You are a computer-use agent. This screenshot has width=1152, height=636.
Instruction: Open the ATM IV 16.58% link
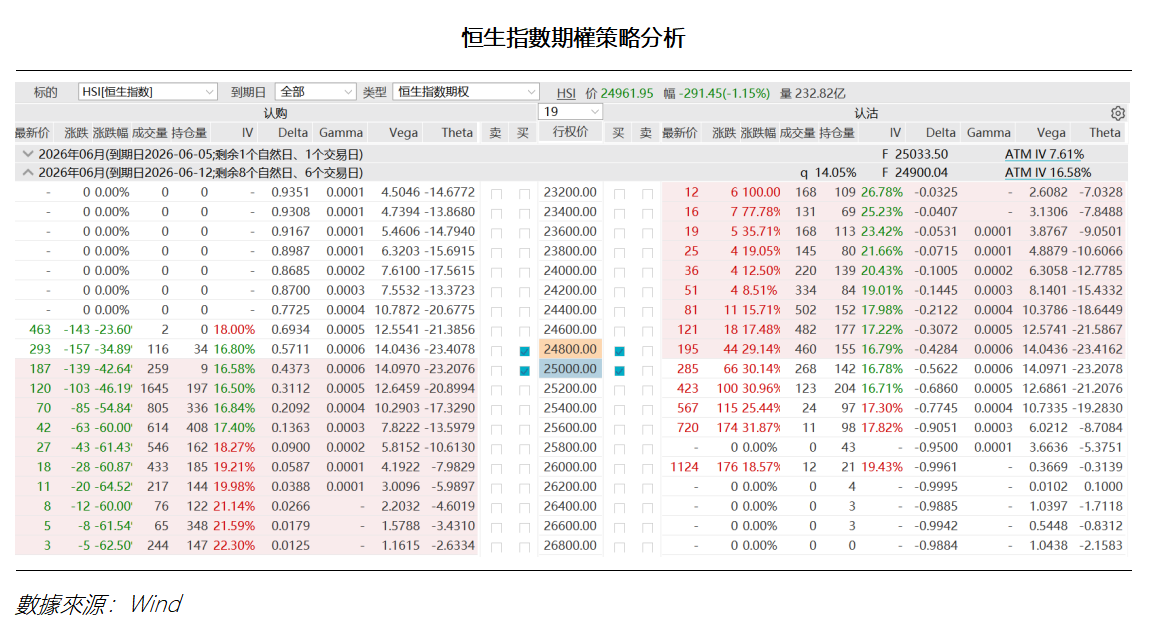[x=1048, y=173]
